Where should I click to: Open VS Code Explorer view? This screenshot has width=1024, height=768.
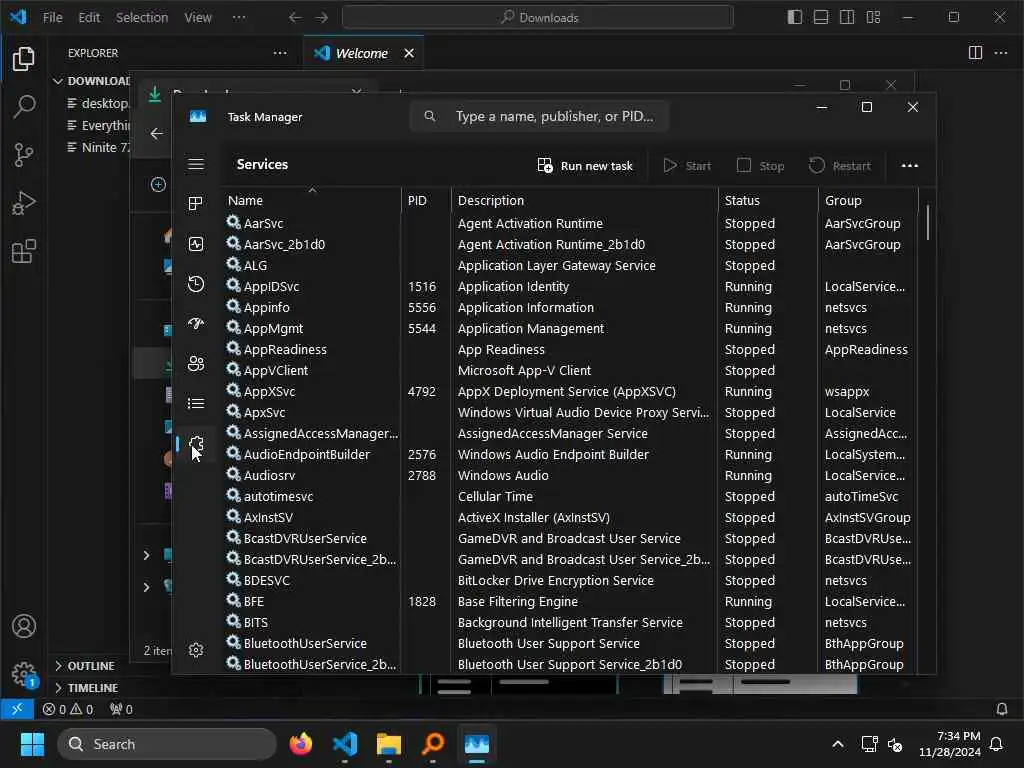(x=24, y=59)
